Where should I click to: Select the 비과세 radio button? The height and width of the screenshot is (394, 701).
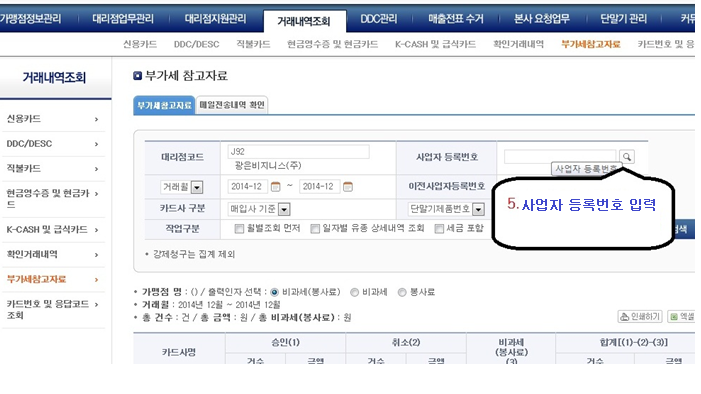coord(355,292)
